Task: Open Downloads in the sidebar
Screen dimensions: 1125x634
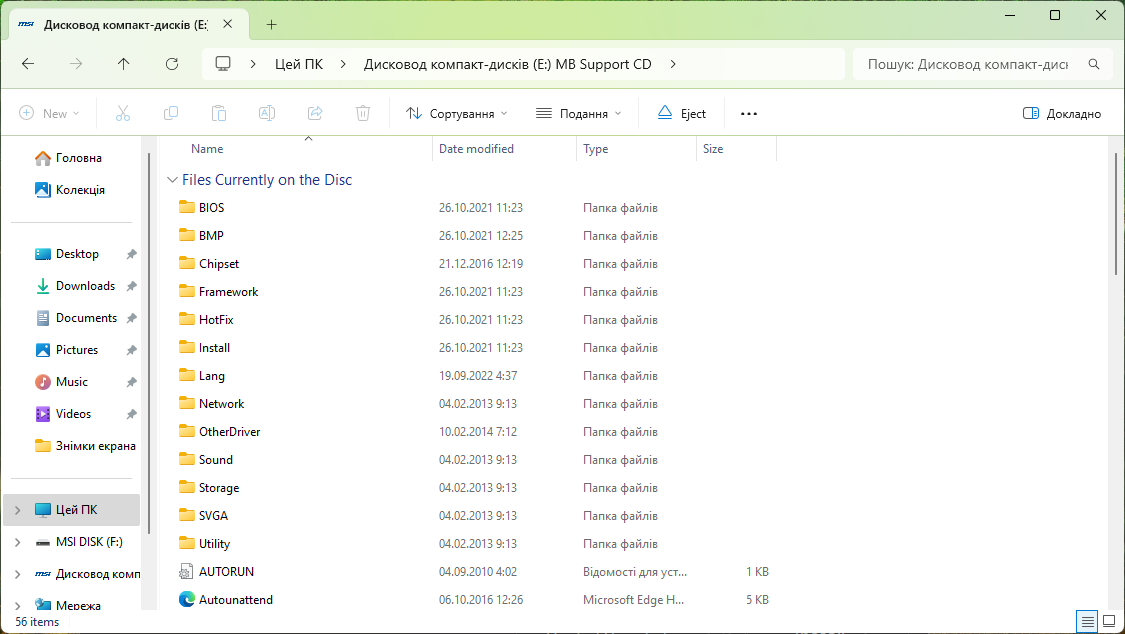Action: coord(85,285)
